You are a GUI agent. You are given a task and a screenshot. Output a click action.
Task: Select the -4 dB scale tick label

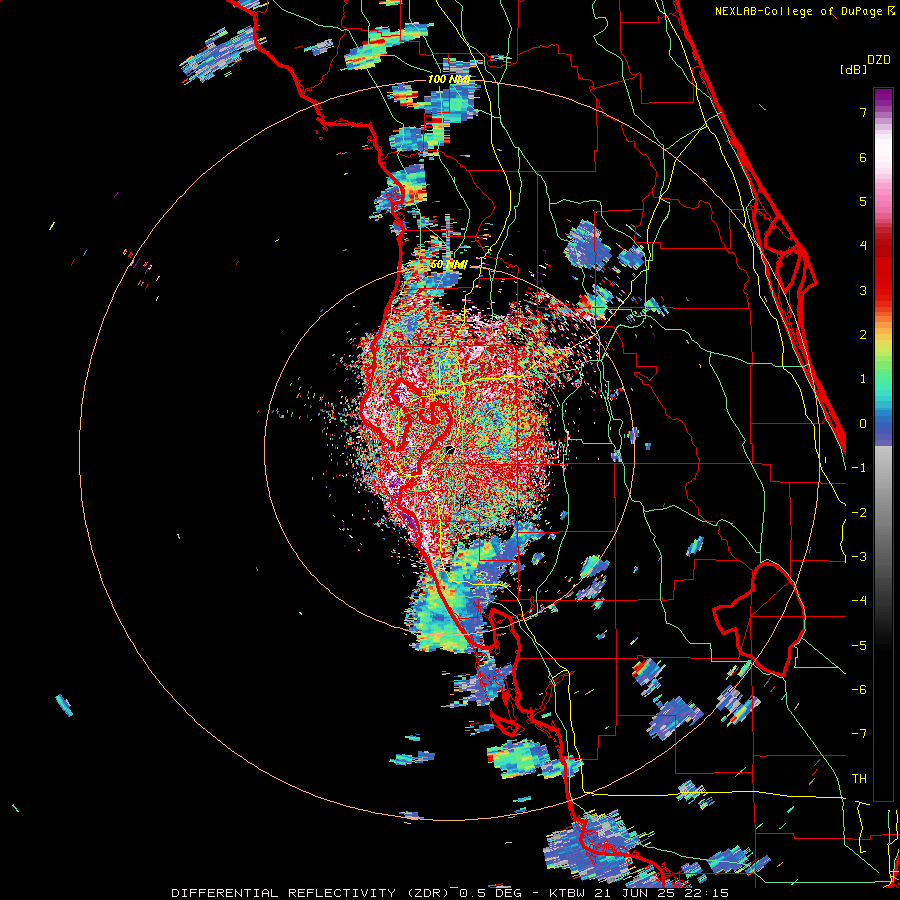pos(859,601)
